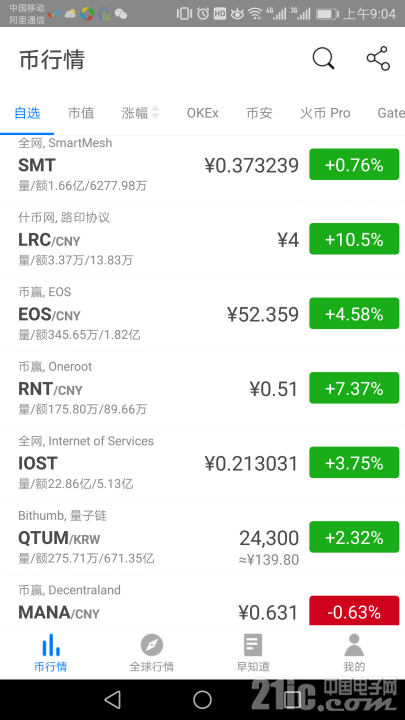Open QTUM/KRW Bithumb row
The height and width of the screenshot is (720, 405).
pos(202,537)
